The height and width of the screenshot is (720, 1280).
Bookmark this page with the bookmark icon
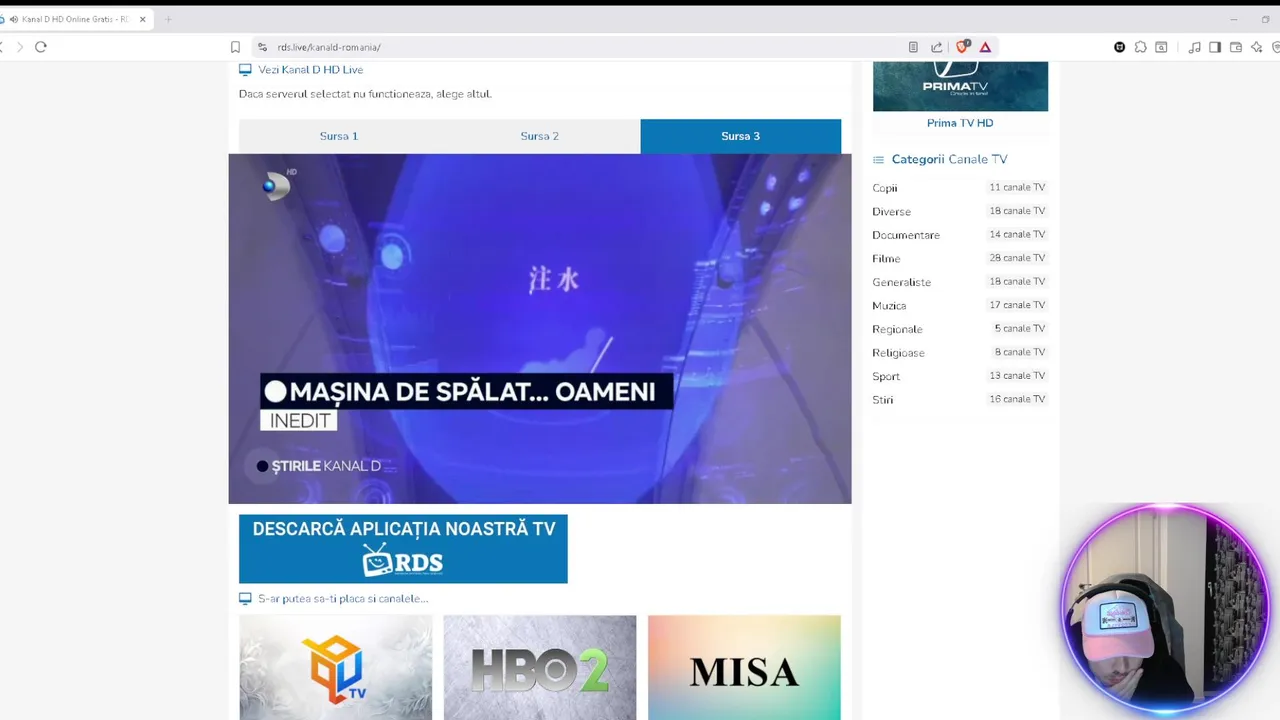pyautogui.click(x=235, y=47)
